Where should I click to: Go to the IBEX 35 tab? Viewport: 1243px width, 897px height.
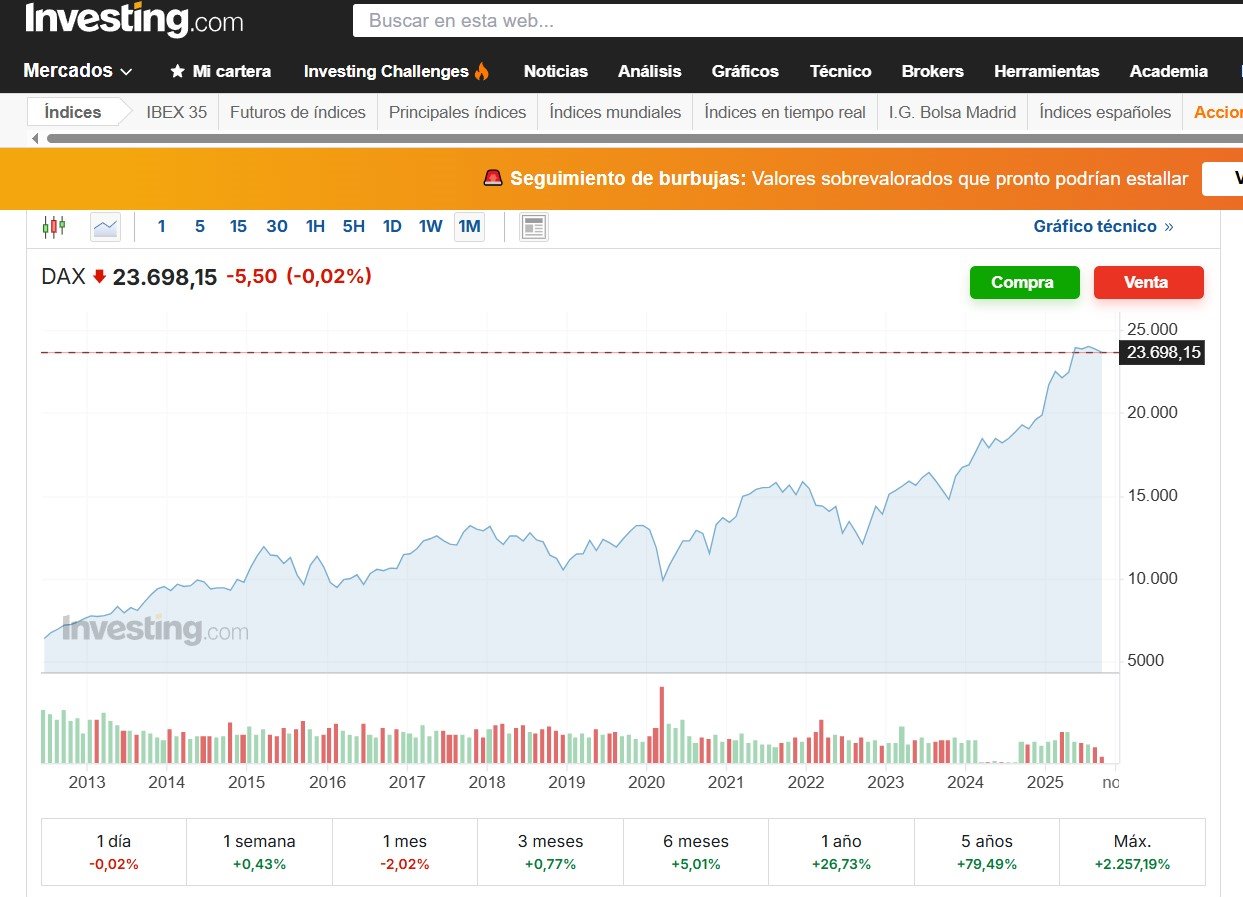pyautogui.click(x=176, y=112)
